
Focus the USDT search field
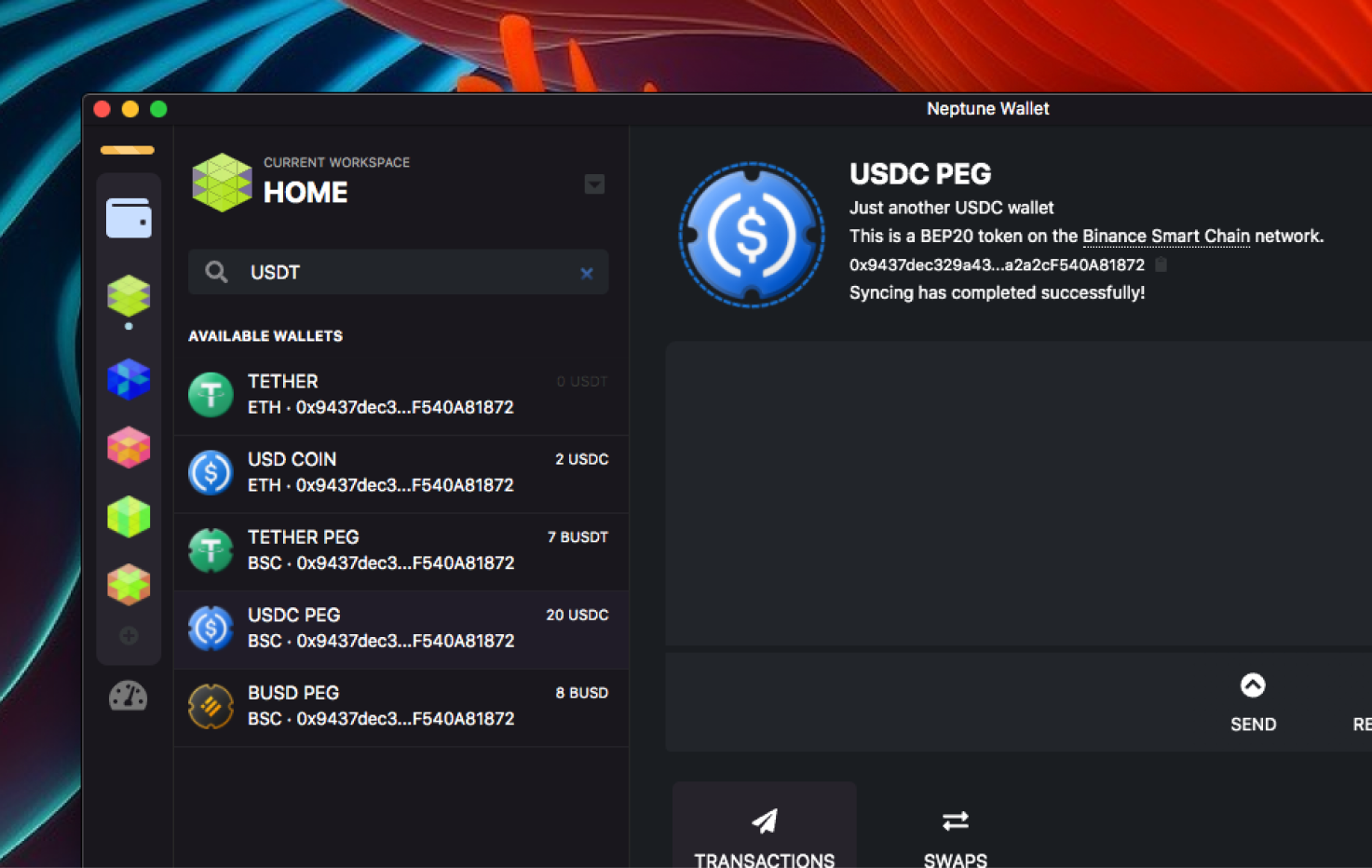pyautogui.click(x=399, y=272)
